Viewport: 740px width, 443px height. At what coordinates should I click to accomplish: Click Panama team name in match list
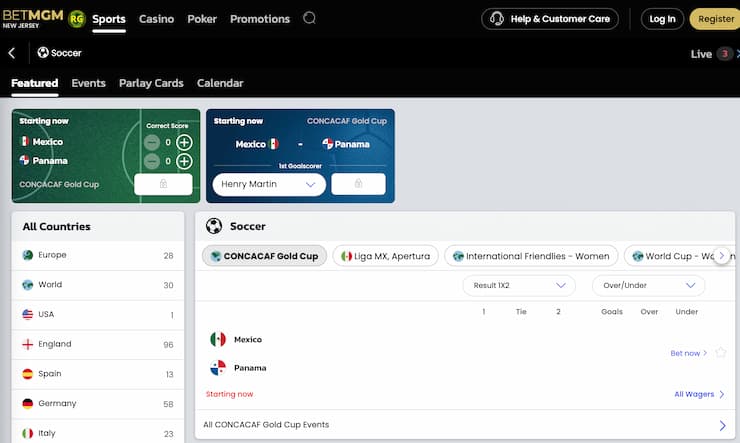[x=250, y=368]
